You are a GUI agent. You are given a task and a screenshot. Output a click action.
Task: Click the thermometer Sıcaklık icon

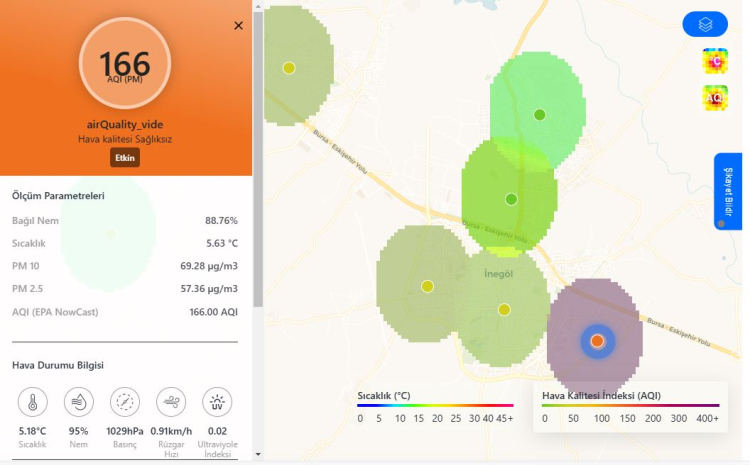click(x=32, y=402)
